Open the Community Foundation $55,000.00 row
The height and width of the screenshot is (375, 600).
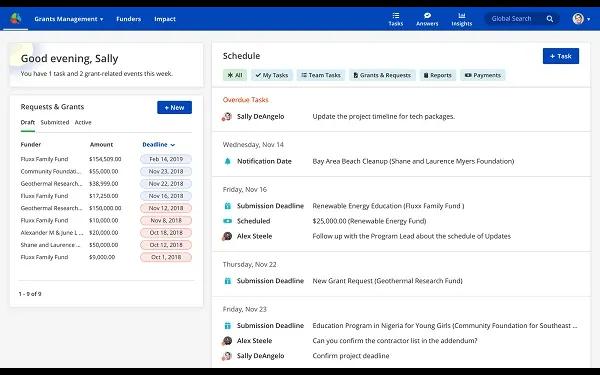[106, 171]
